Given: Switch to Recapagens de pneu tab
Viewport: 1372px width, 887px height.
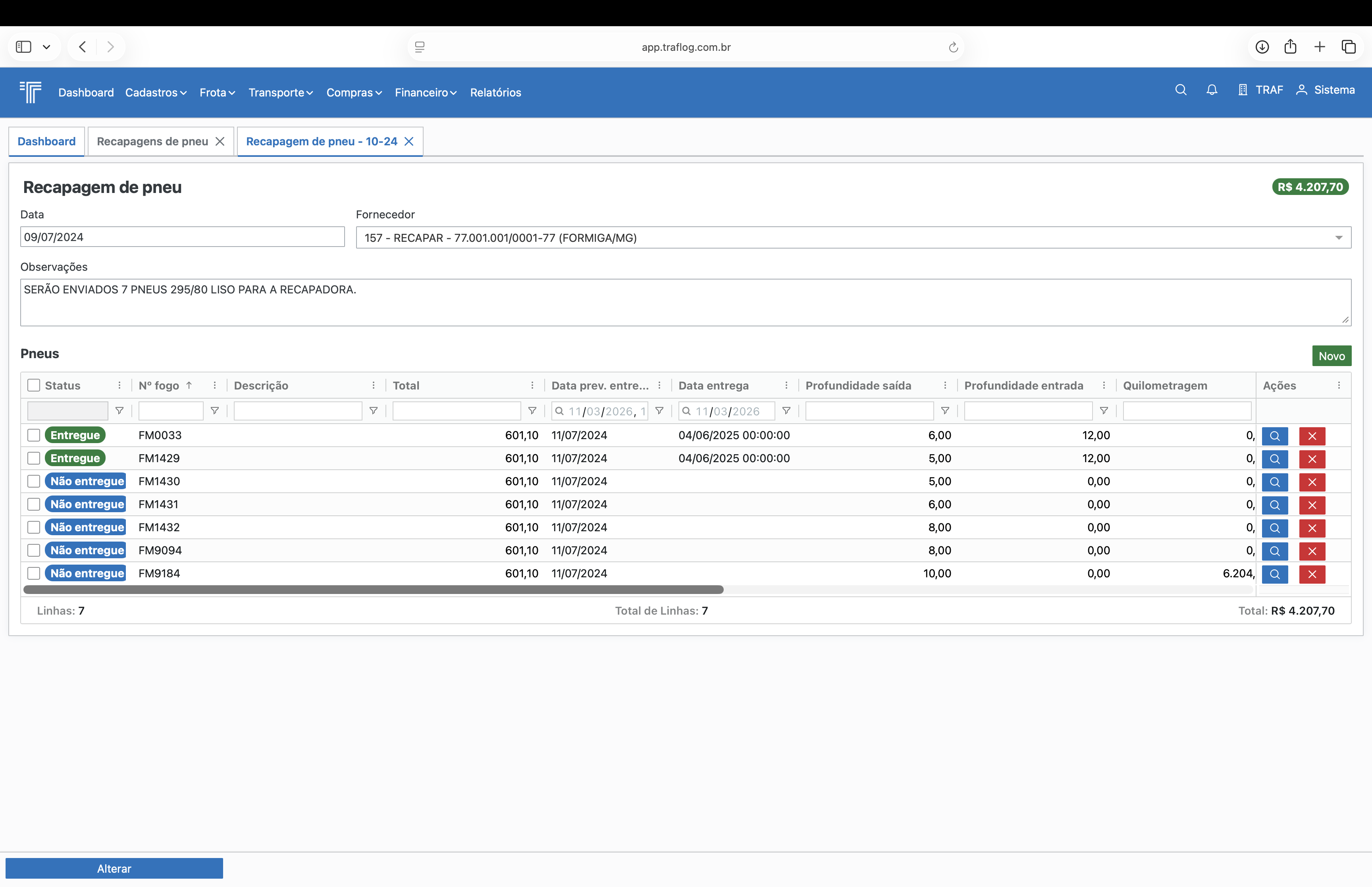Looking at the screenshot, I should tap(152, 141).
